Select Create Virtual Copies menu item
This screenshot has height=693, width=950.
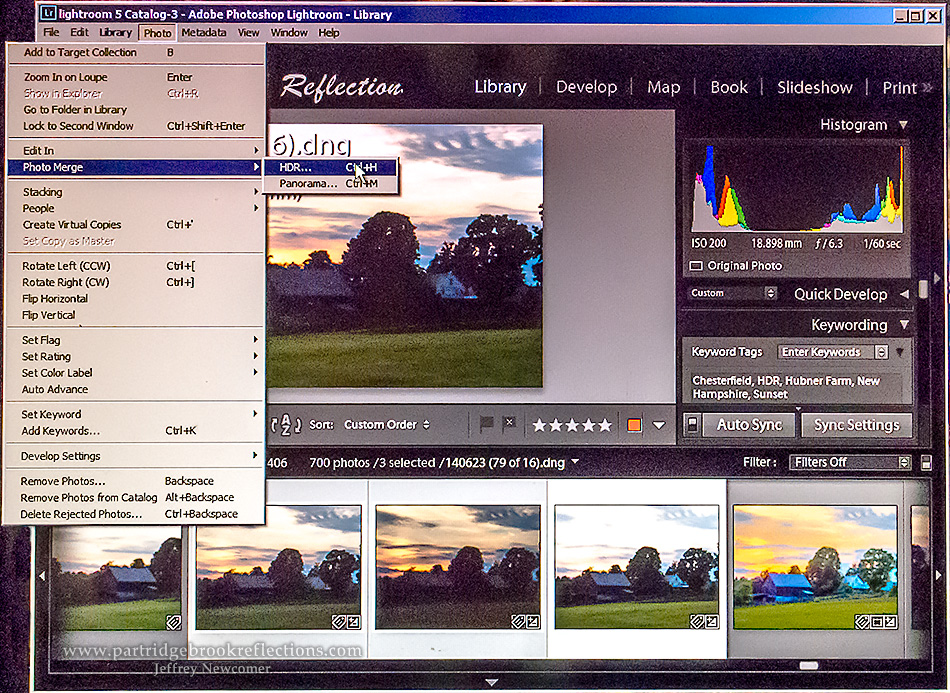[136, 225]
